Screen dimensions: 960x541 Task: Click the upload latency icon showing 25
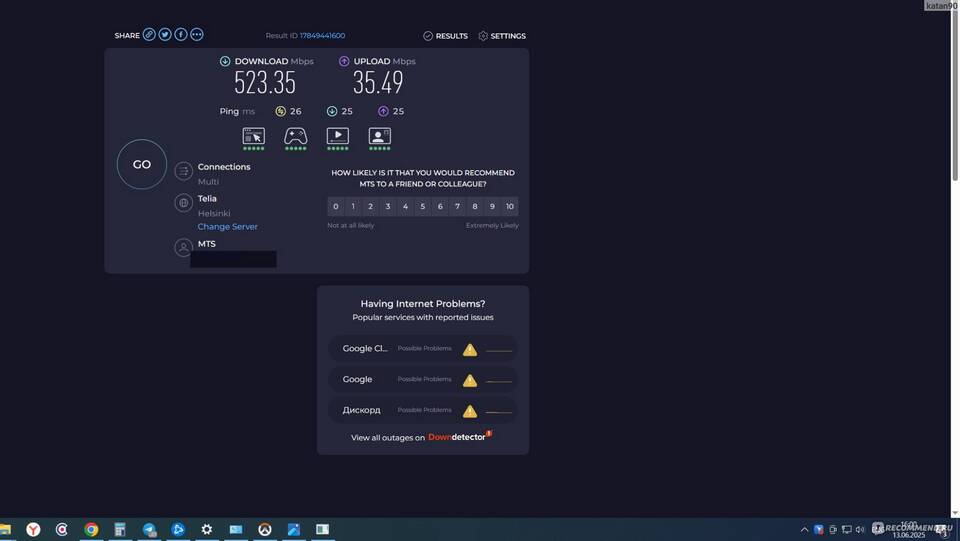coord(383,111)
